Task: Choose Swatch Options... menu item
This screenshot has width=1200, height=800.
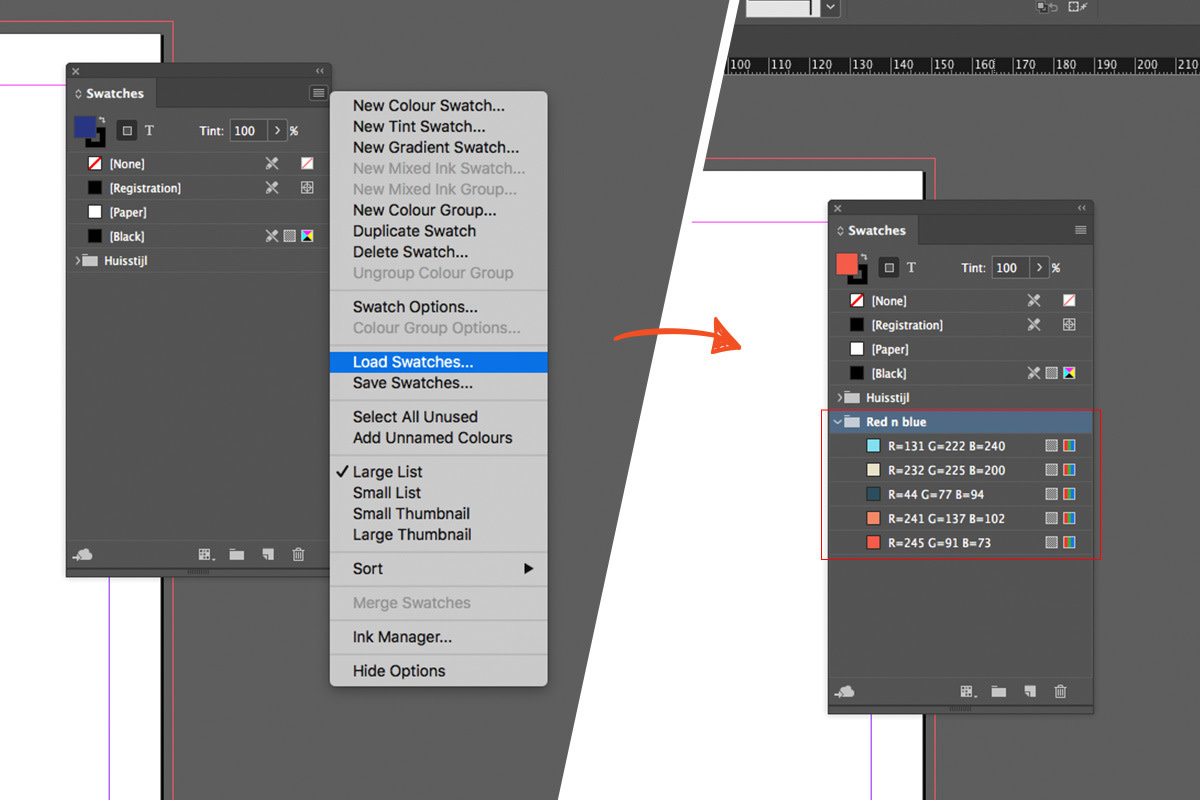Action: pyautogui.click(x=438, y=307)
